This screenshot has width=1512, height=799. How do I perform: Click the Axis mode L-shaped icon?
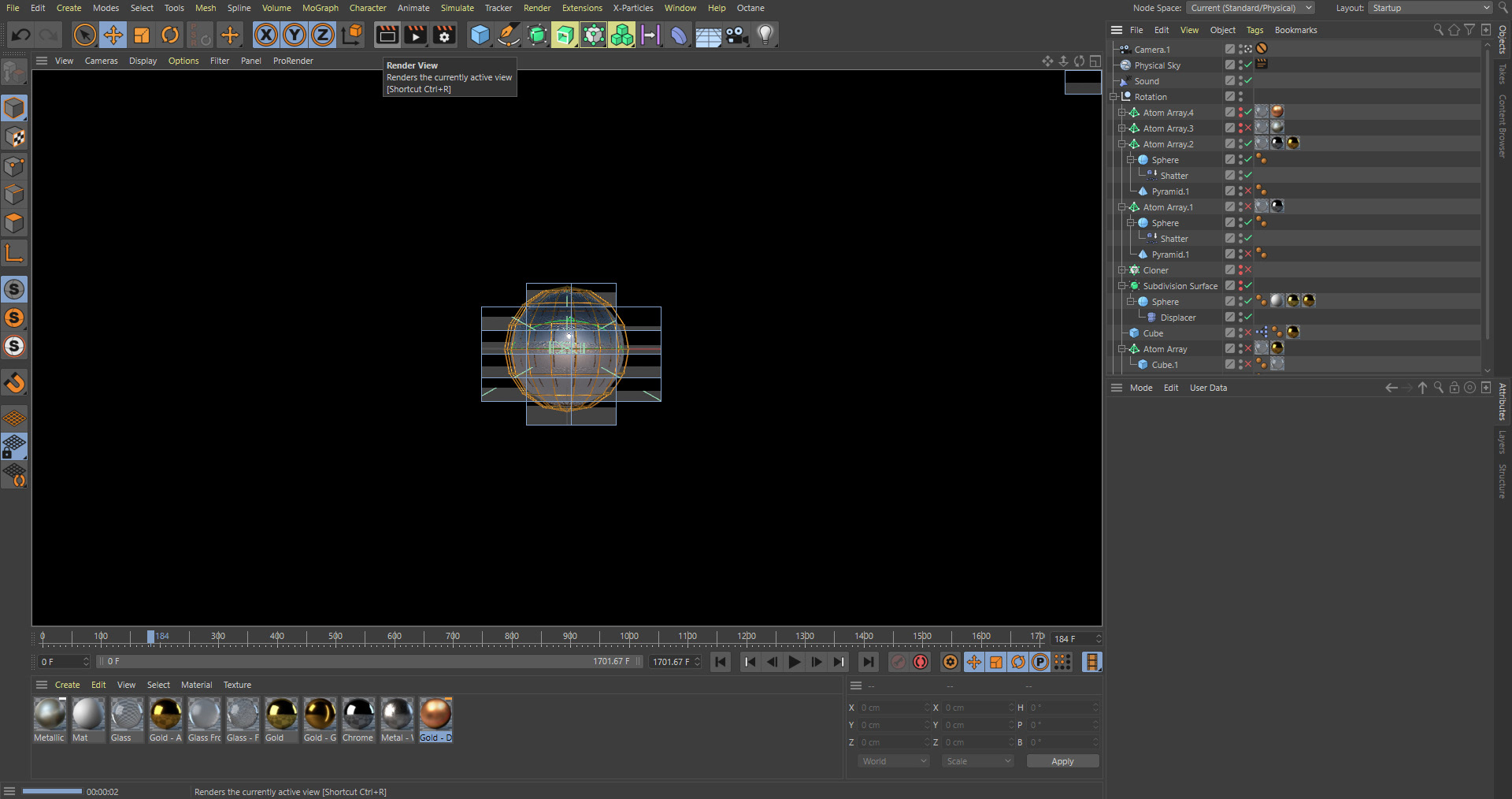tap(15, 253)
